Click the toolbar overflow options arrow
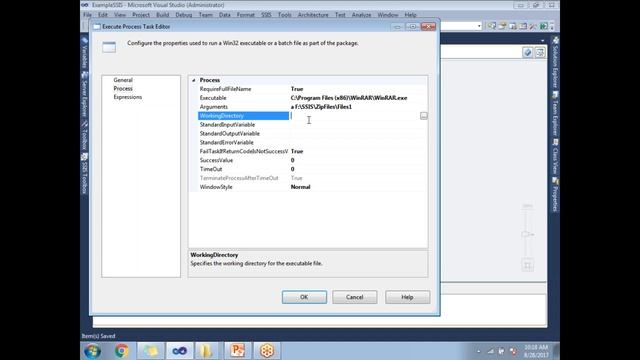Screen dimensions: 640x360 (x=552, y=27)
